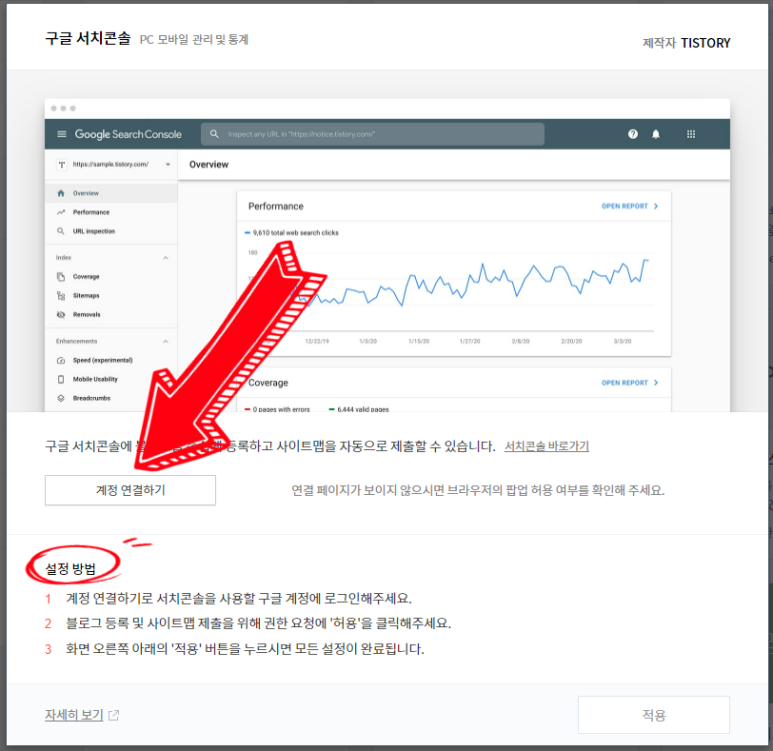Click step 3 text about 적용 버튼
The image size is (773, 751).
(x=245, y=649)
